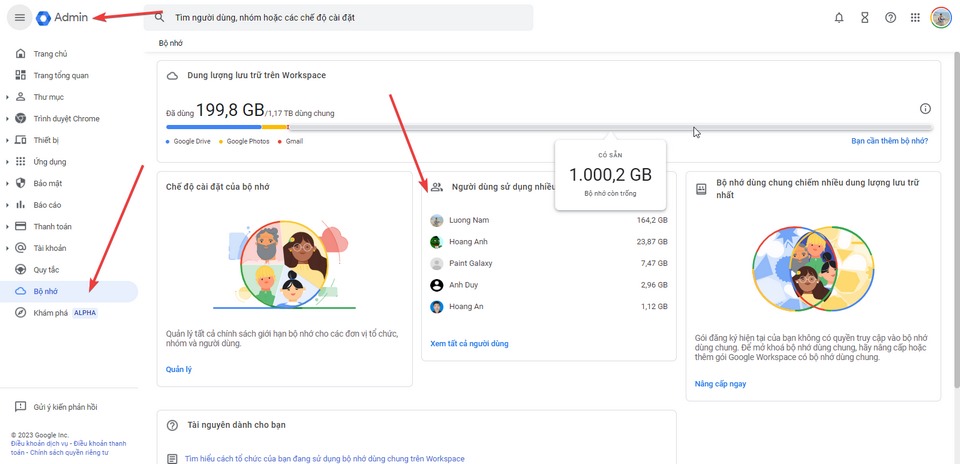960x464 pixels.
Task: Click the Google Admin logo
Action: (x=64, y=18)
